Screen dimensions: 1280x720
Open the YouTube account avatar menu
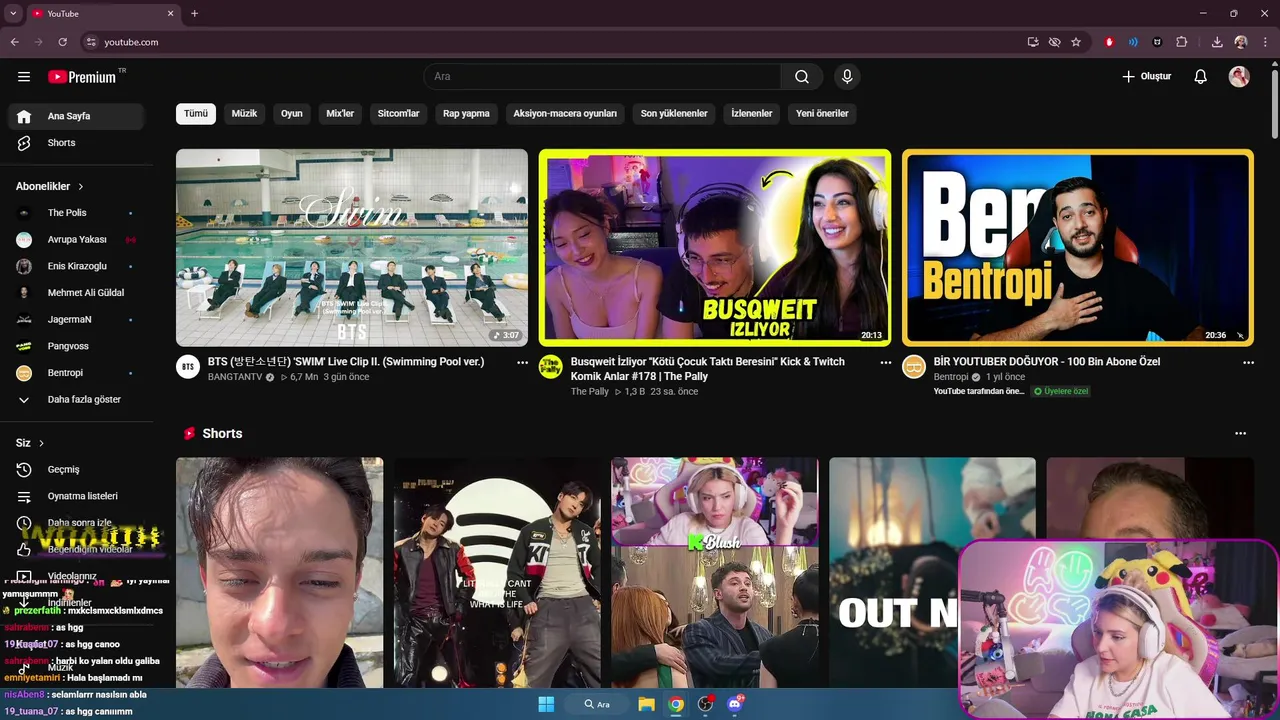pos(1239,77)
